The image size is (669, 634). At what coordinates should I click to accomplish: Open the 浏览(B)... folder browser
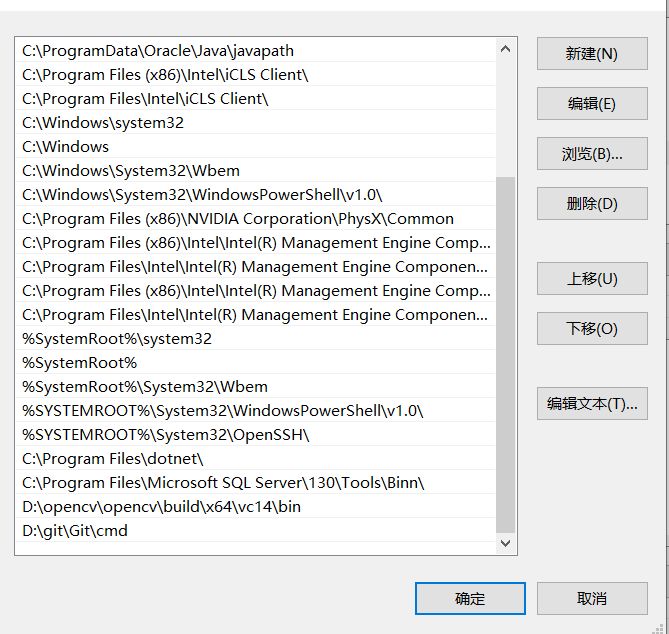point(592,154)
